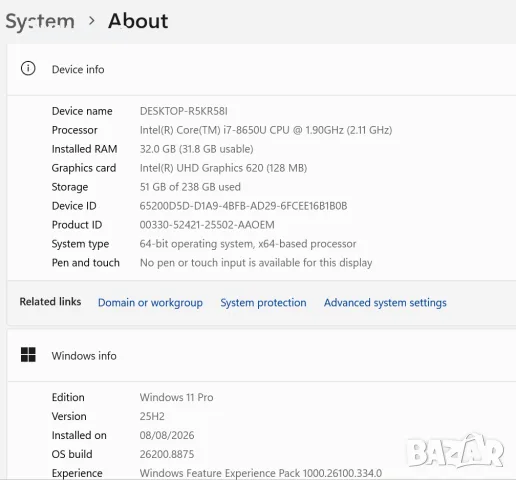Click the System breadcrumb link
The width and height of the screenshot is (516, 480).
click(x=40, y=21)
